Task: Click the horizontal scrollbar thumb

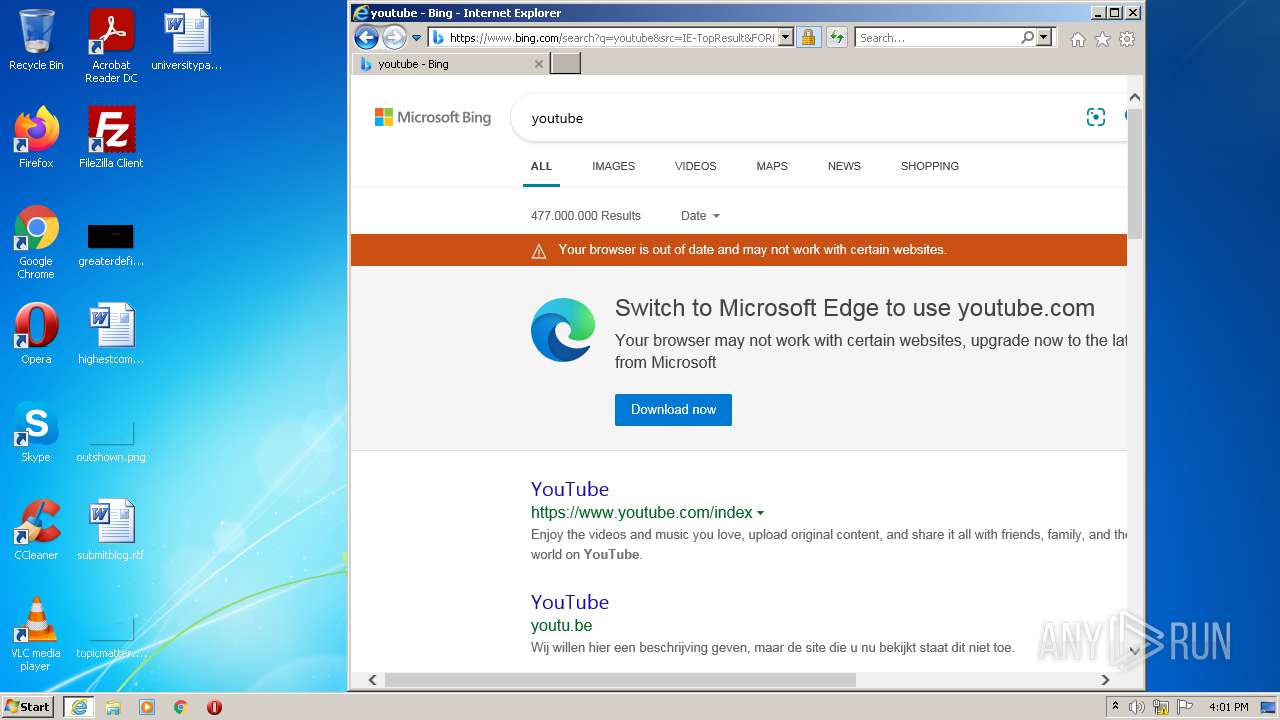Action: pyautogui.click(x=620, y=680)
